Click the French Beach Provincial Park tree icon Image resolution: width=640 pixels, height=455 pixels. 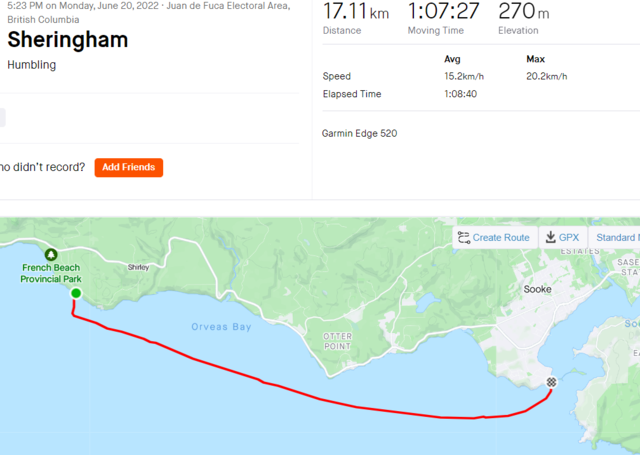52,255
